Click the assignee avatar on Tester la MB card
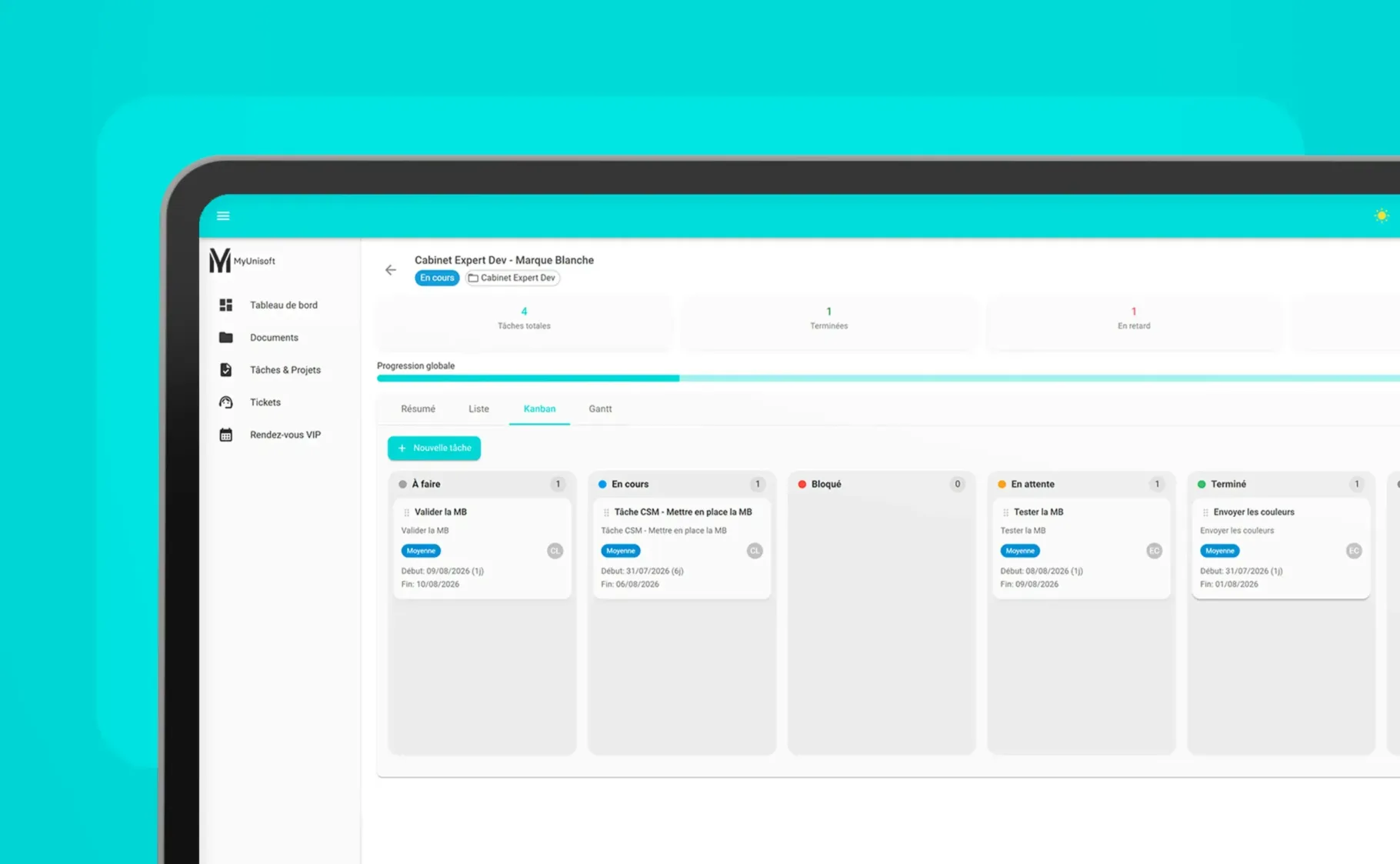This screenshot has height=864, width=1400. (x=1154, y=551)
